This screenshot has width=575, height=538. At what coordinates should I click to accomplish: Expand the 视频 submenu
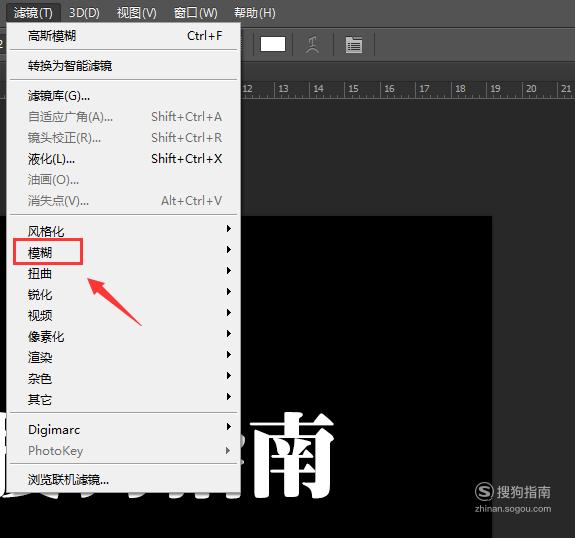click(124, 315)
